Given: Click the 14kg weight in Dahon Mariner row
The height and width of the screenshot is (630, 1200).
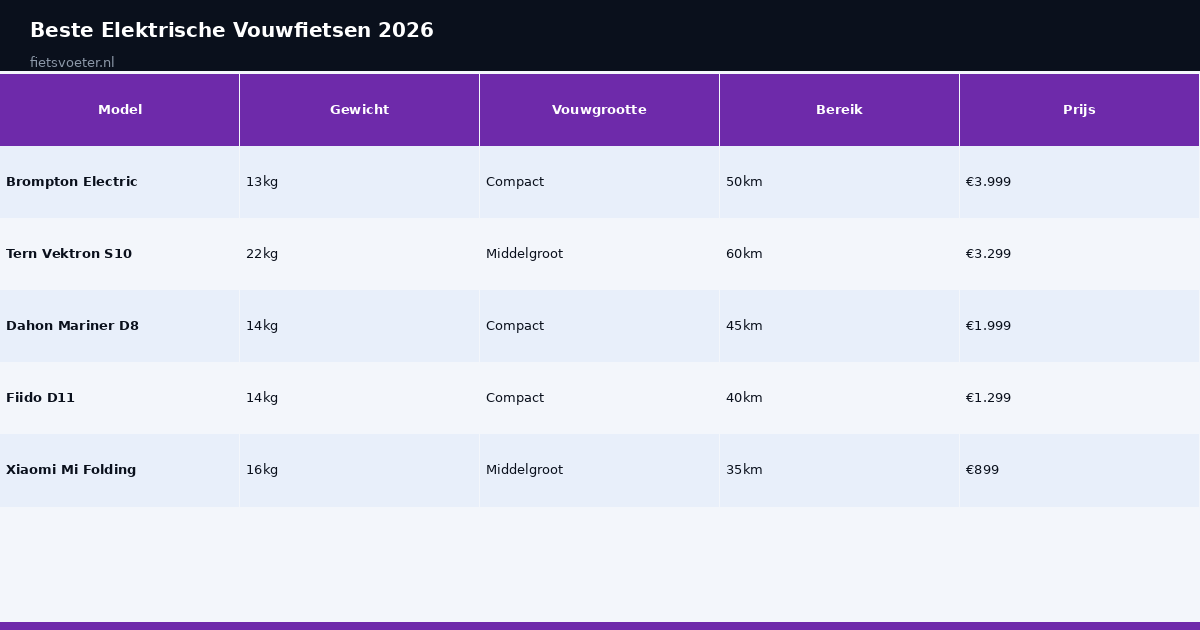Looking at the screenshot, I should [x=262, y=326].
